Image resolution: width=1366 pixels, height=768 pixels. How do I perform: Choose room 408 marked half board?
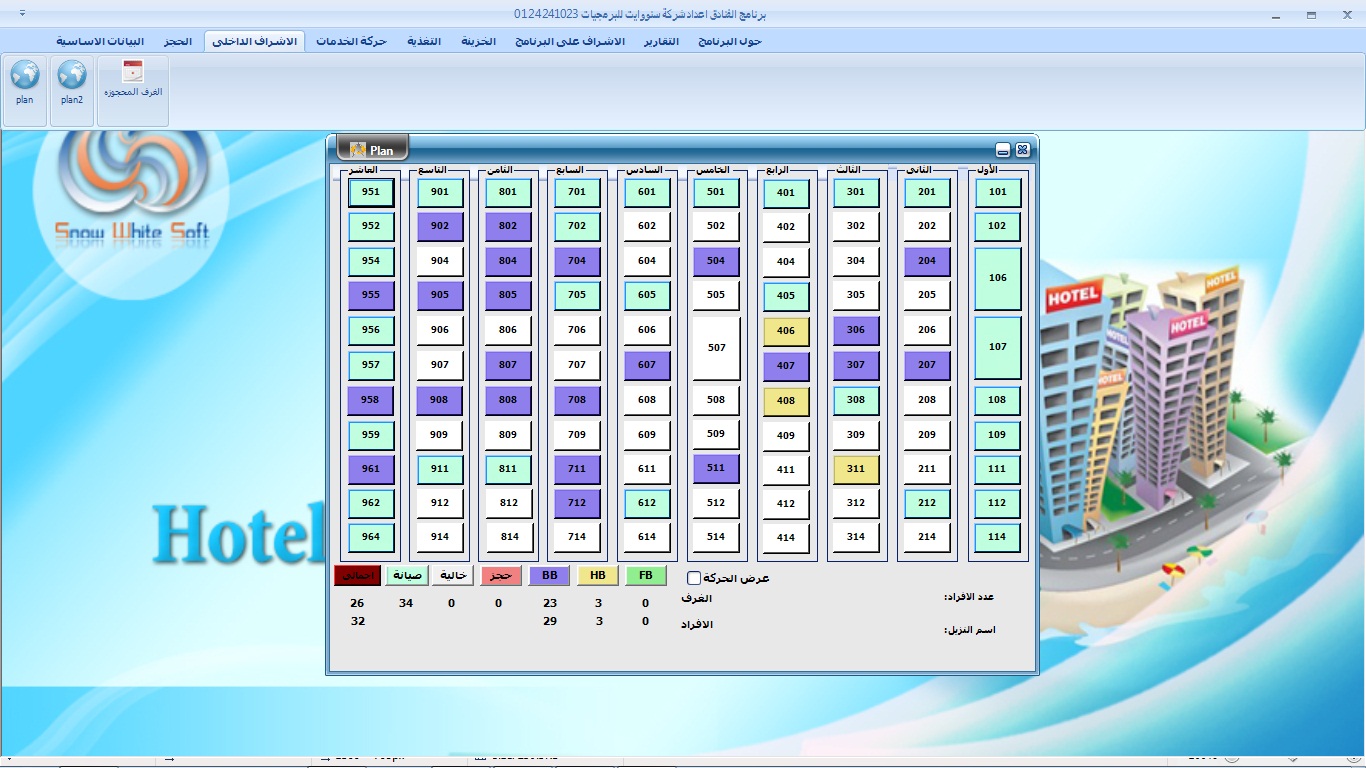(786, 401)
